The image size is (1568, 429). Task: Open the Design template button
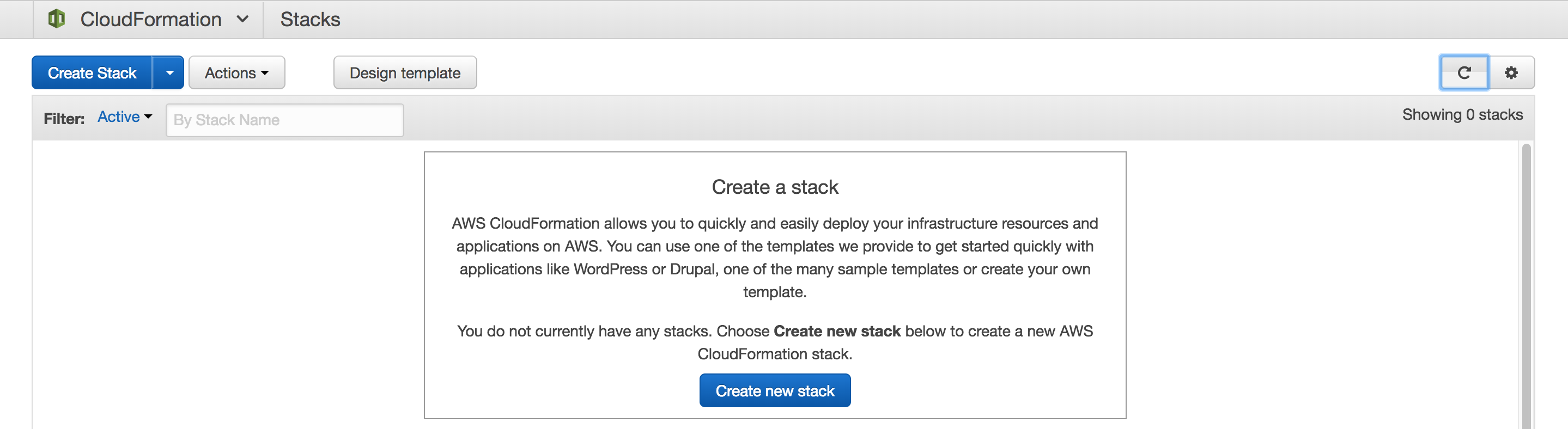pyautogui.click(x=405, y=73)
